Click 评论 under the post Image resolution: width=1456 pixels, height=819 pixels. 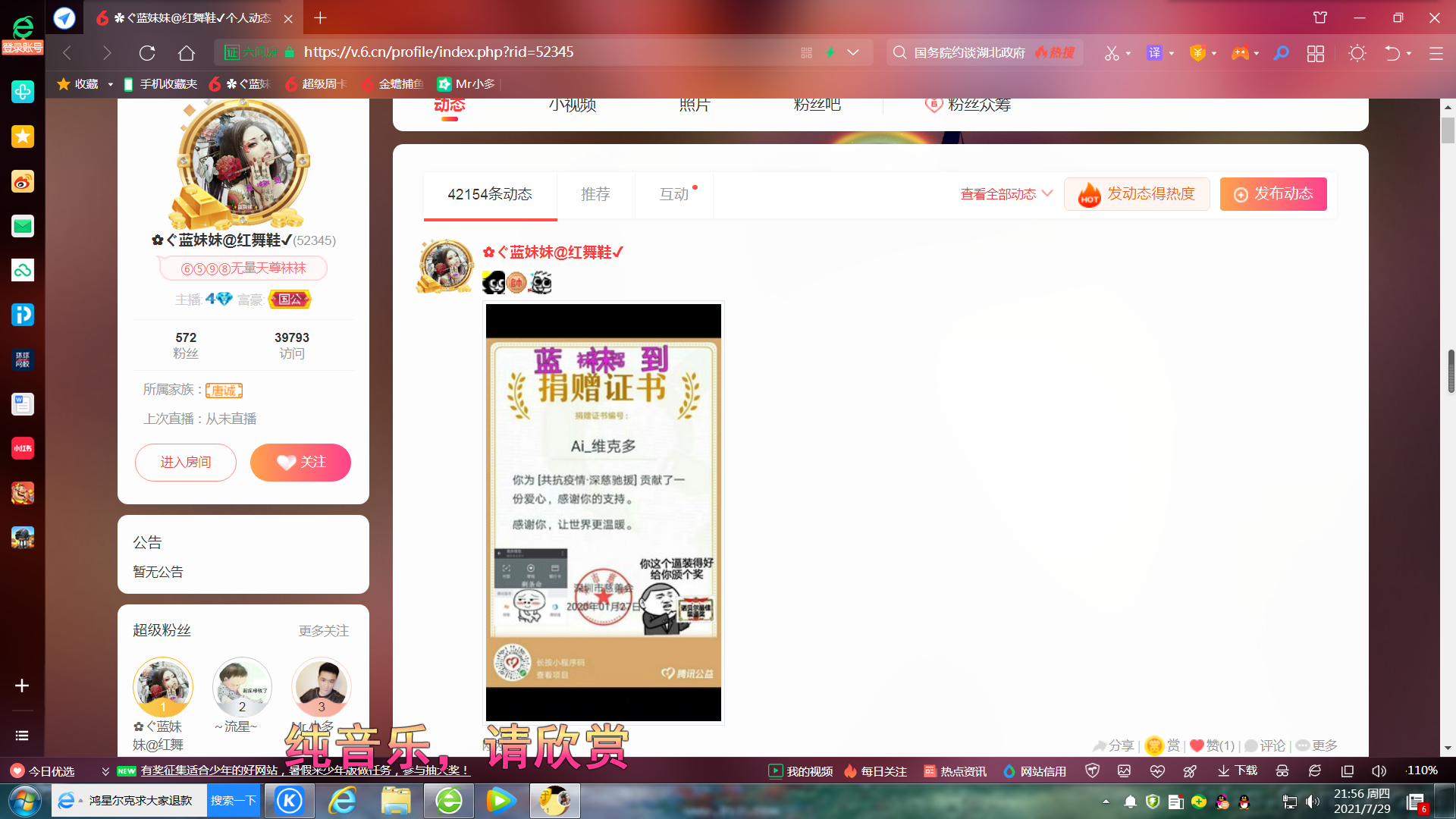(1265, 745)
